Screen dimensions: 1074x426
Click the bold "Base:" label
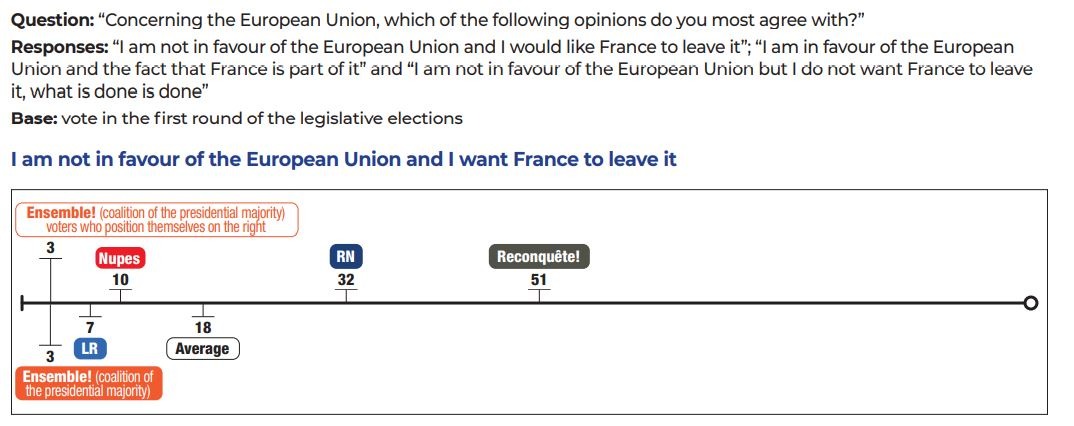tap(33, 118)
